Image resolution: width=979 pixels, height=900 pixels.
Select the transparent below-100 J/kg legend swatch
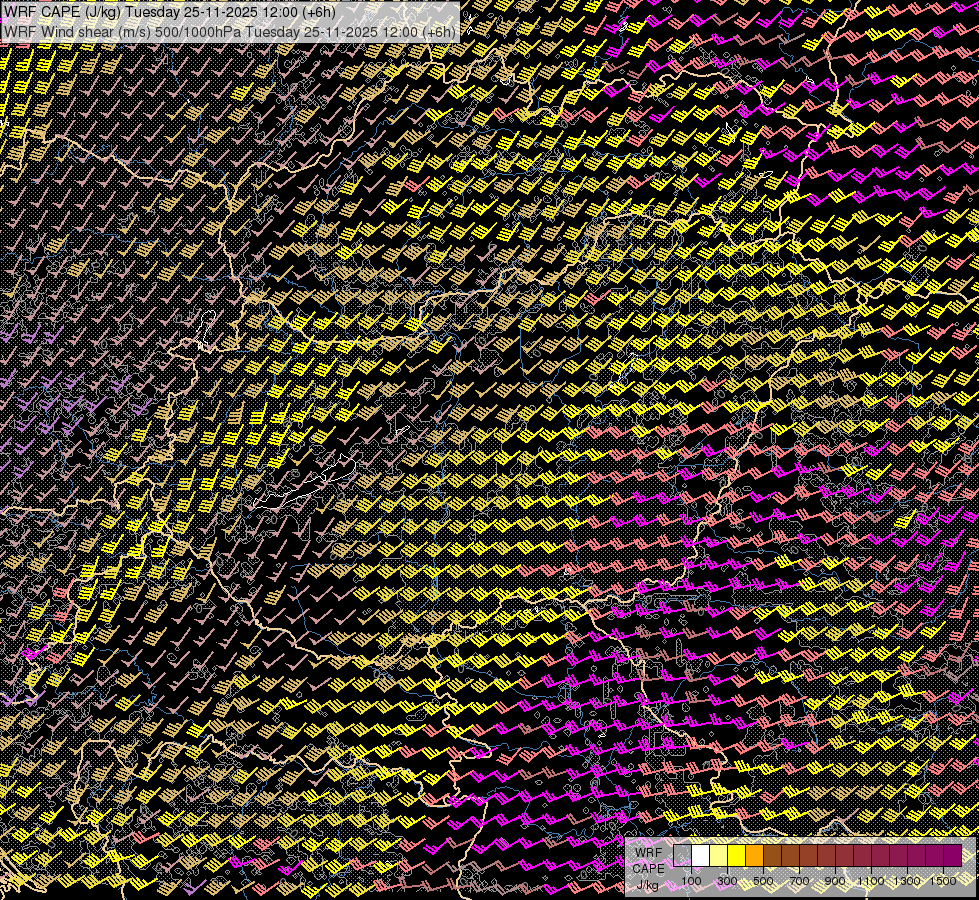coord(682,855)
